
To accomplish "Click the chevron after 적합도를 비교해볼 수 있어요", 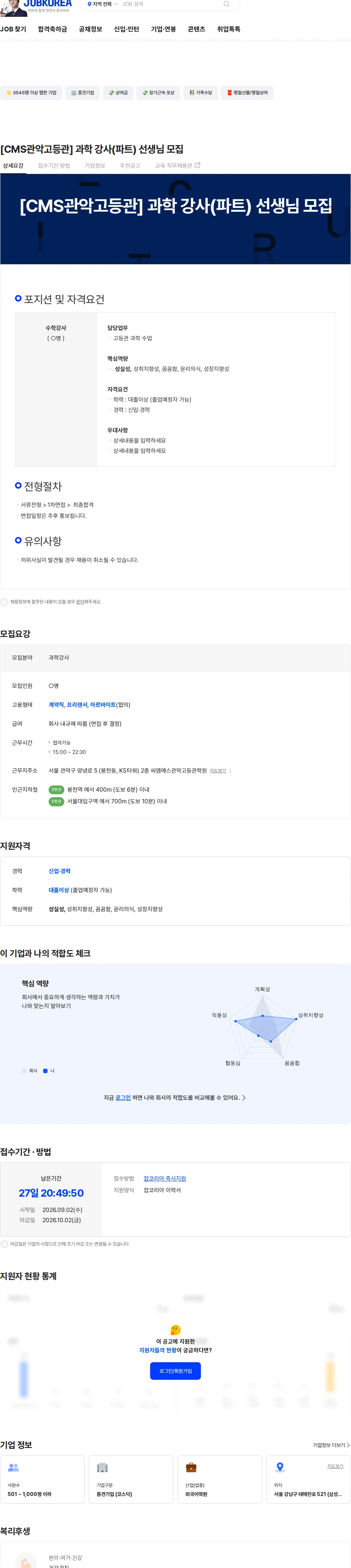I will coord(244,1098).
